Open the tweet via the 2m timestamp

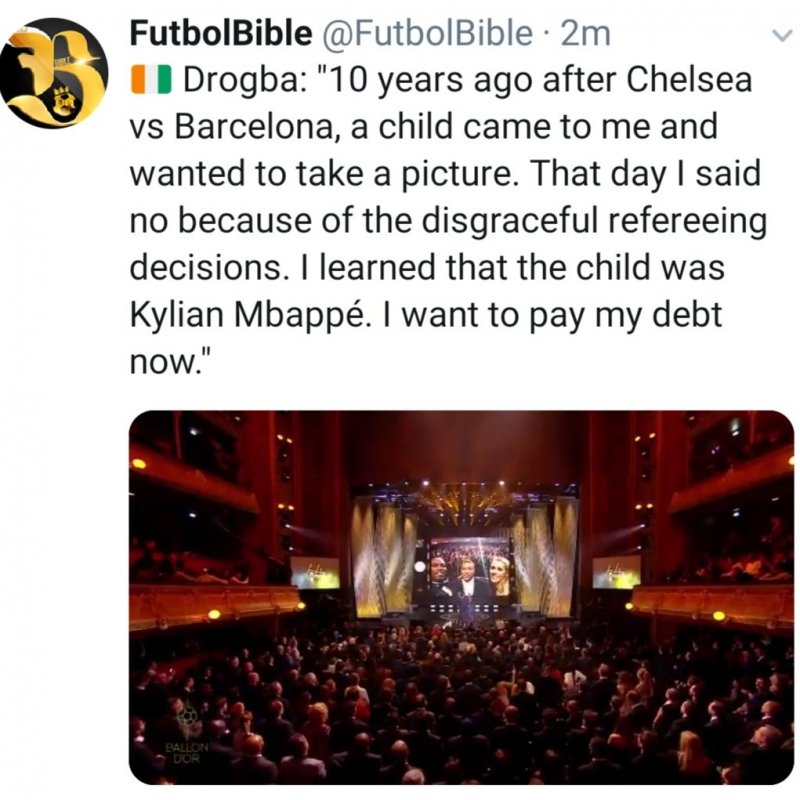click(x=585, y=34)
